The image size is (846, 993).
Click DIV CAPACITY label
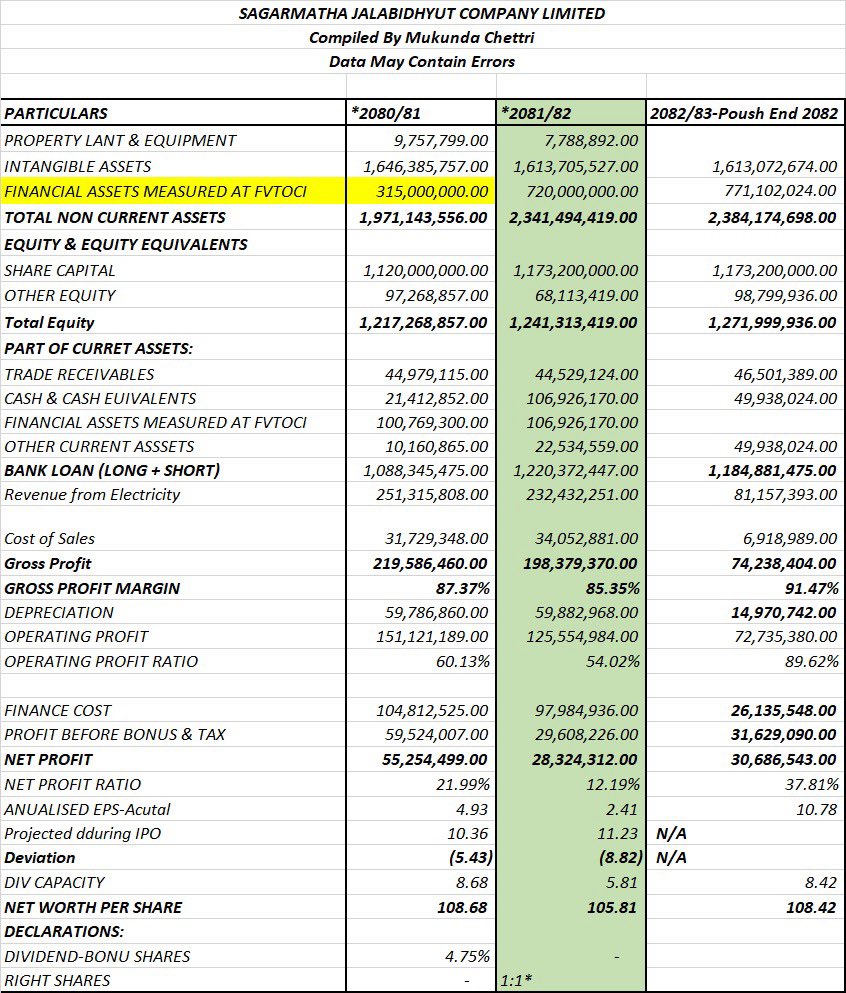[54, 883]
